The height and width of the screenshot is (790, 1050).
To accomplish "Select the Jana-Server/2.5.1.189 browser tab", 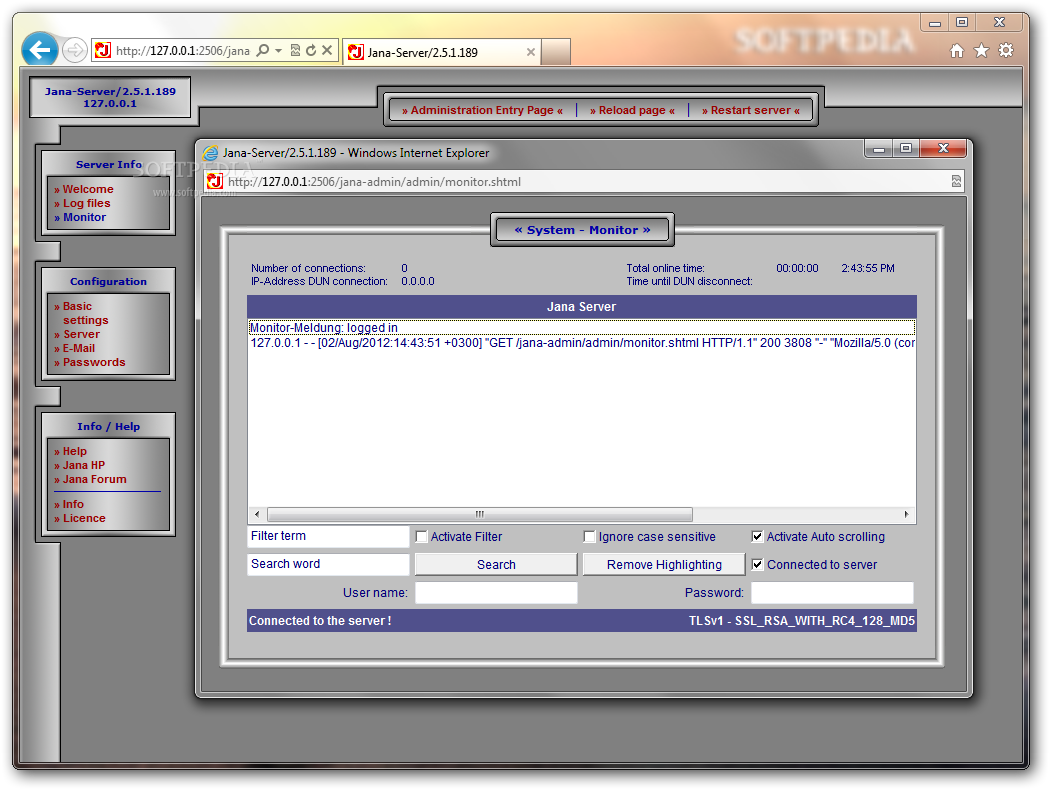I will pos(441,52).
